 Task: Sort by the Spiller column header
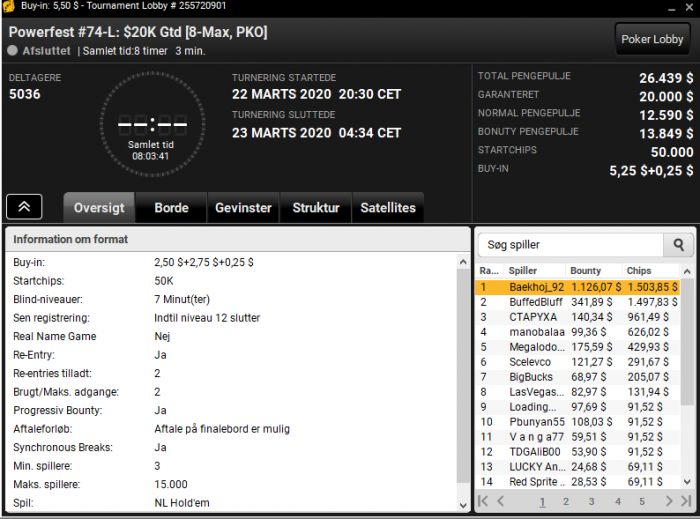tap(534, 271)
